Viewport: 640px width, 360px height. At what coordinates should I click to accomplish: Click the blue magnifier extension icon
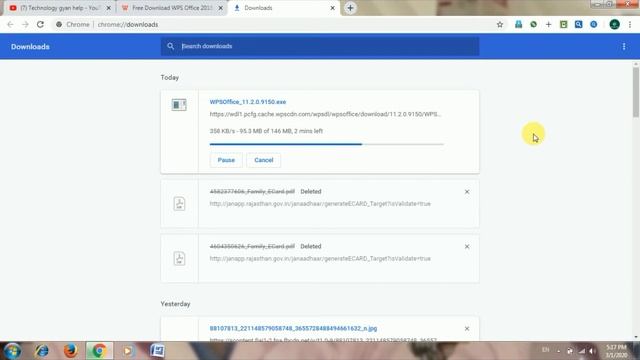(578, 24)
